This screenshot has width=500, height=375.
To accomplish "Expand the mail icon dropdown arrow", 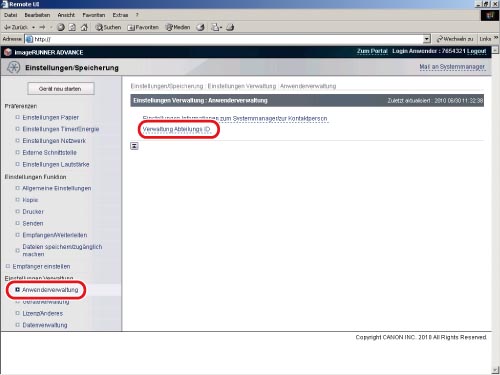I will click(x=221, y=27).
